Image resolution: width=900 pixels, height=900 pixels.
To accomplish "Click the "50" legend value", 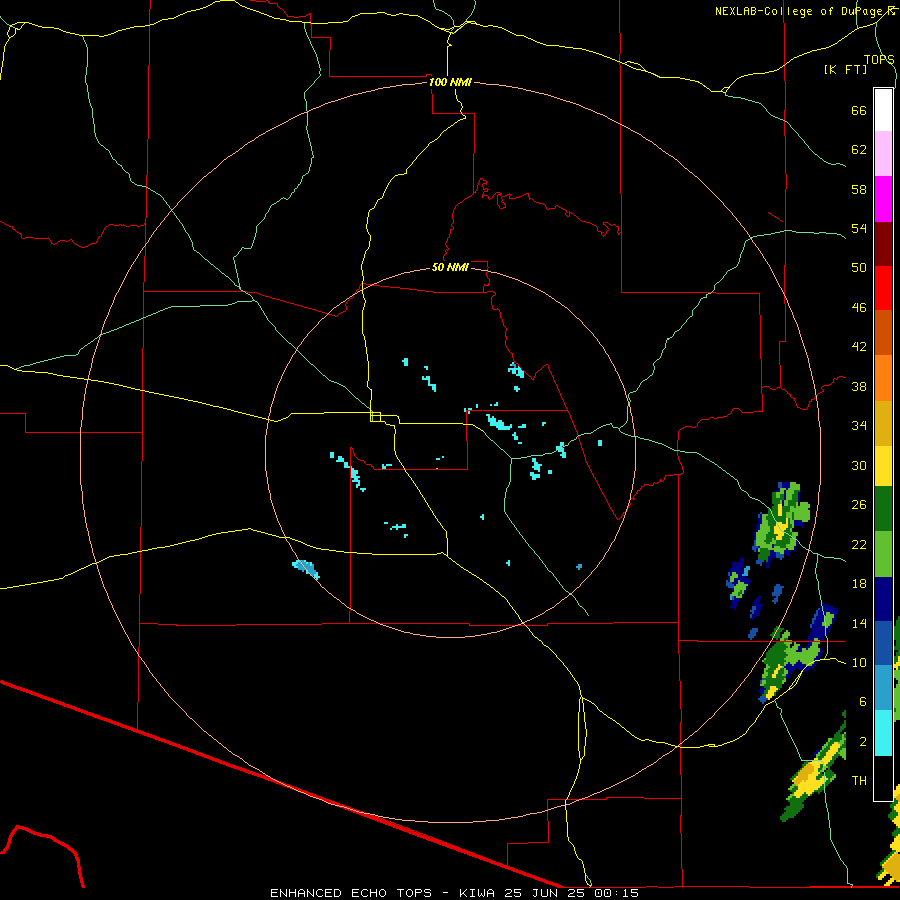I will (x=859, y=268).
